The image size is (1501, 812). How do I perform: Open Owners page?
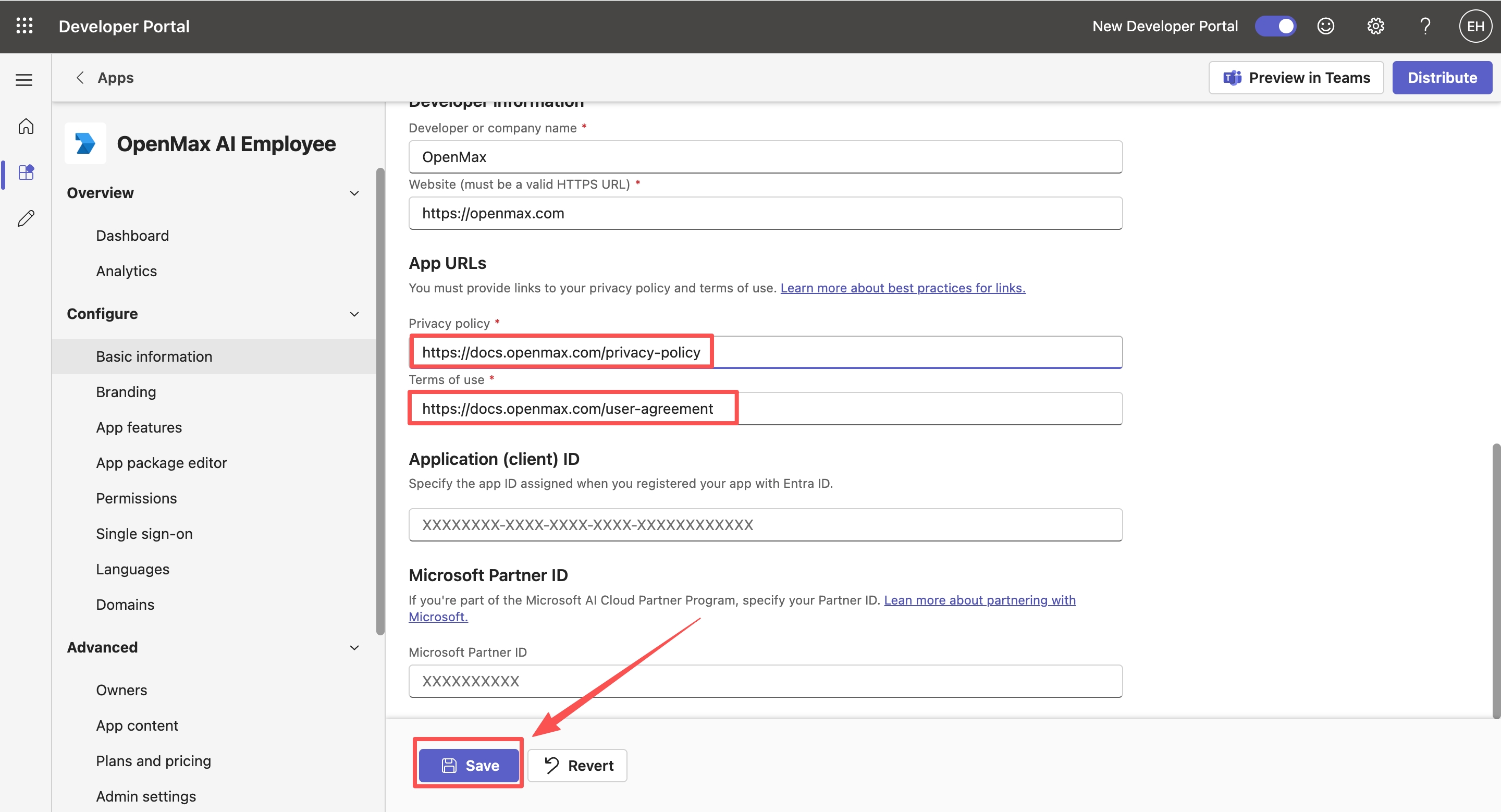121,690
